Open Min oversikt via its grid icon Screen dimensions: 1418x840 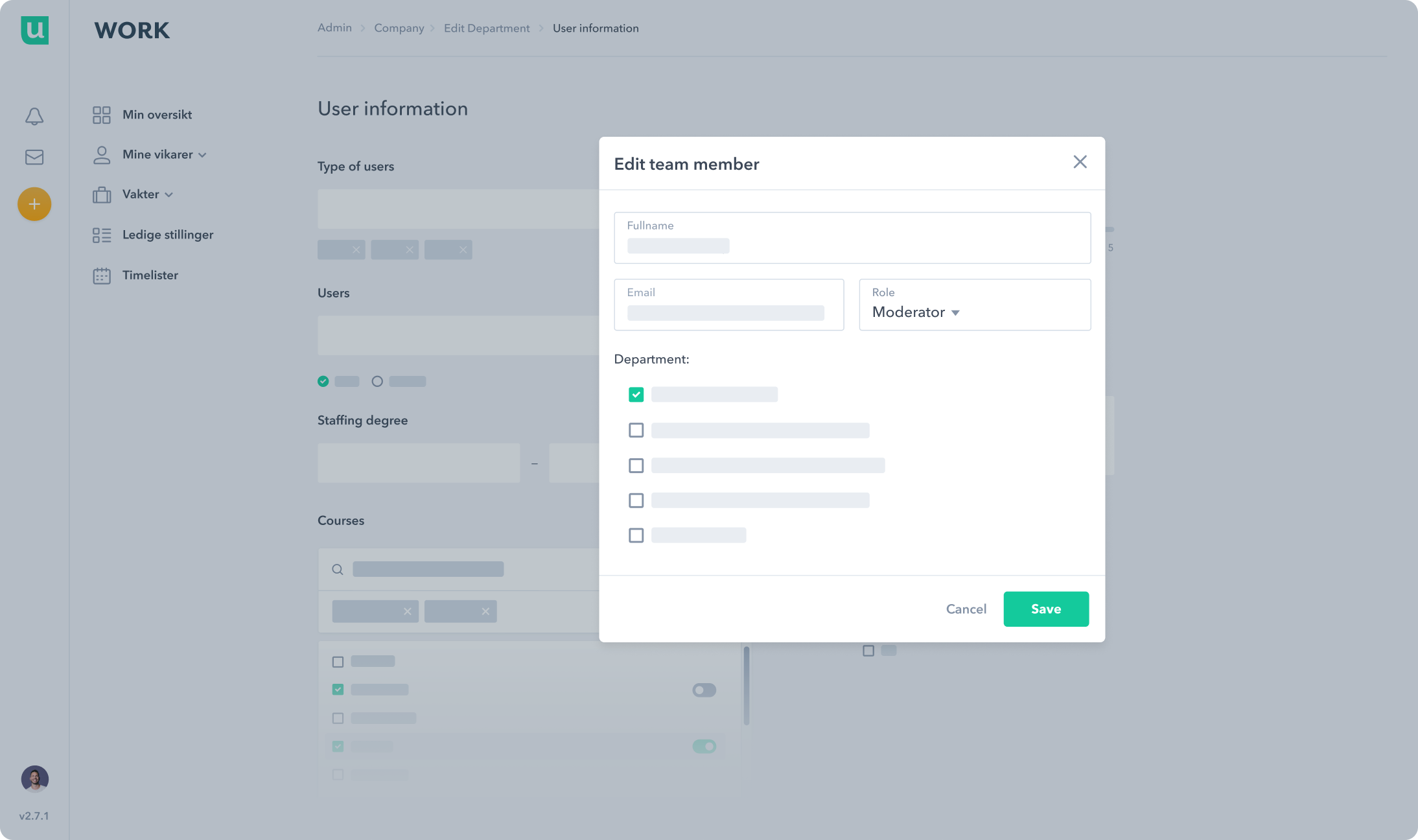click(102, 115)
